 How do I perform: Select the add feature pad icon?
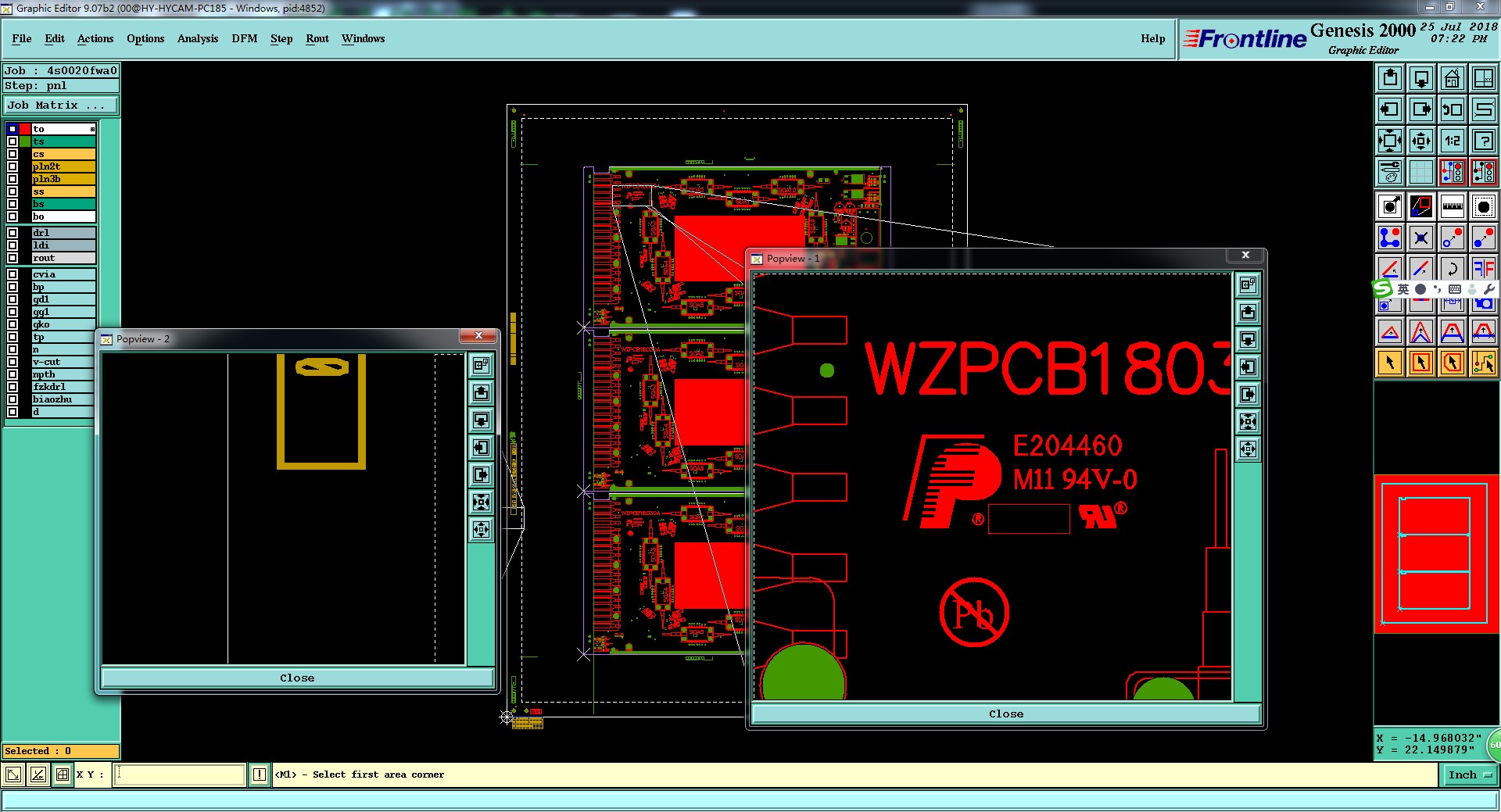click(1389, 206)
